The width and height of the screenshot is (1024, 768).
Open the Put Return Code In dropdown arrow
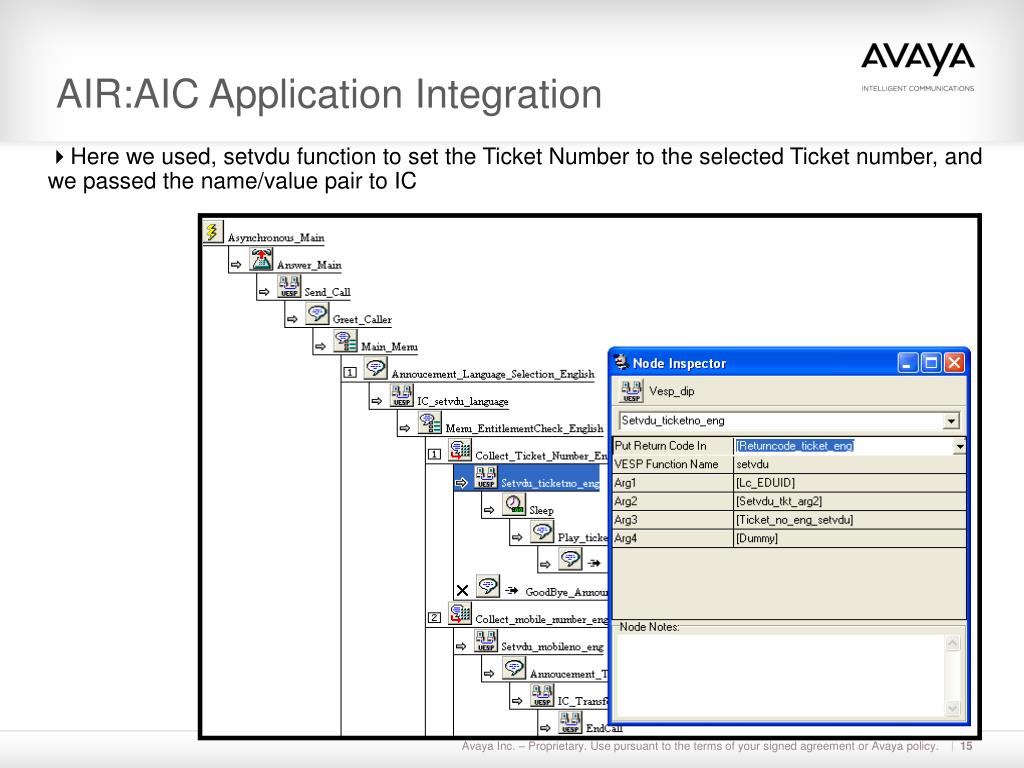click(x=959, y=447)
